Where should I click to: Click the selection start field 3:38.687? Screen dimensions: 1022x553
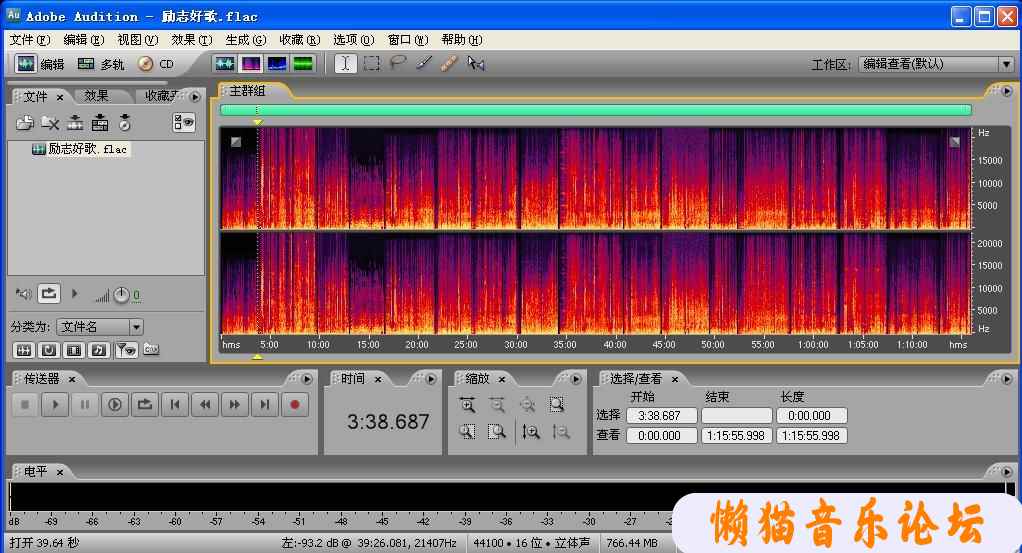tap(662, 415)
